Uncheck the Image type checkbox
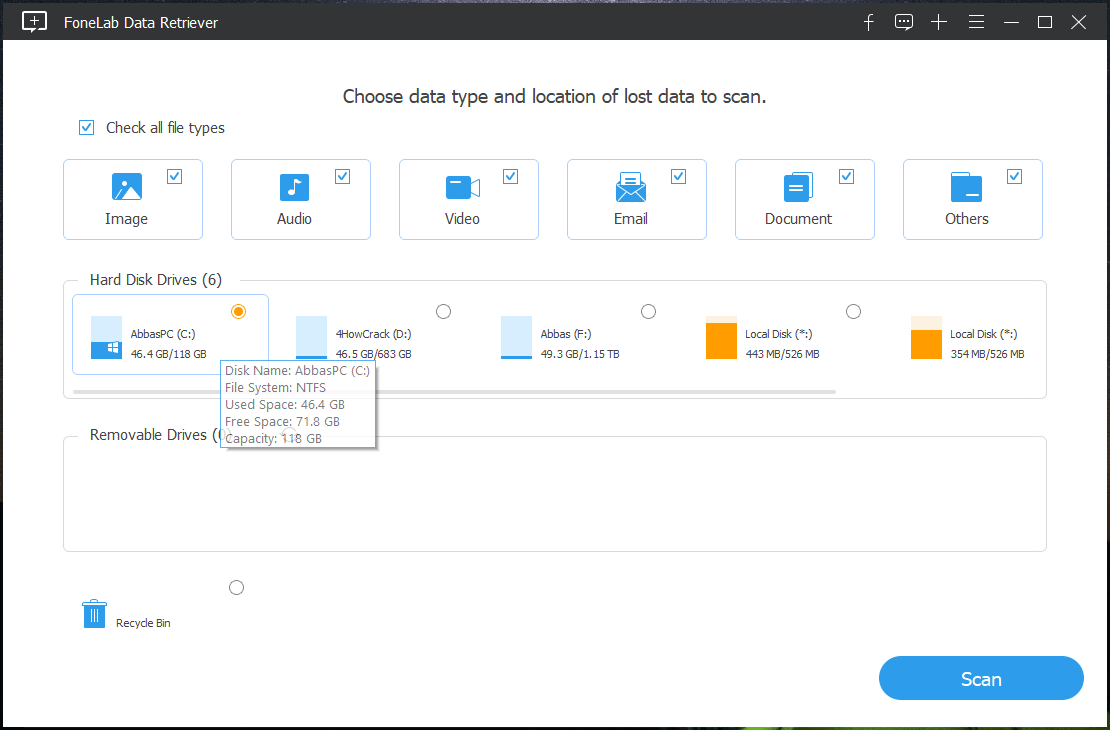The width and height of the screenshot is (1110, 730). coord(175,176)
